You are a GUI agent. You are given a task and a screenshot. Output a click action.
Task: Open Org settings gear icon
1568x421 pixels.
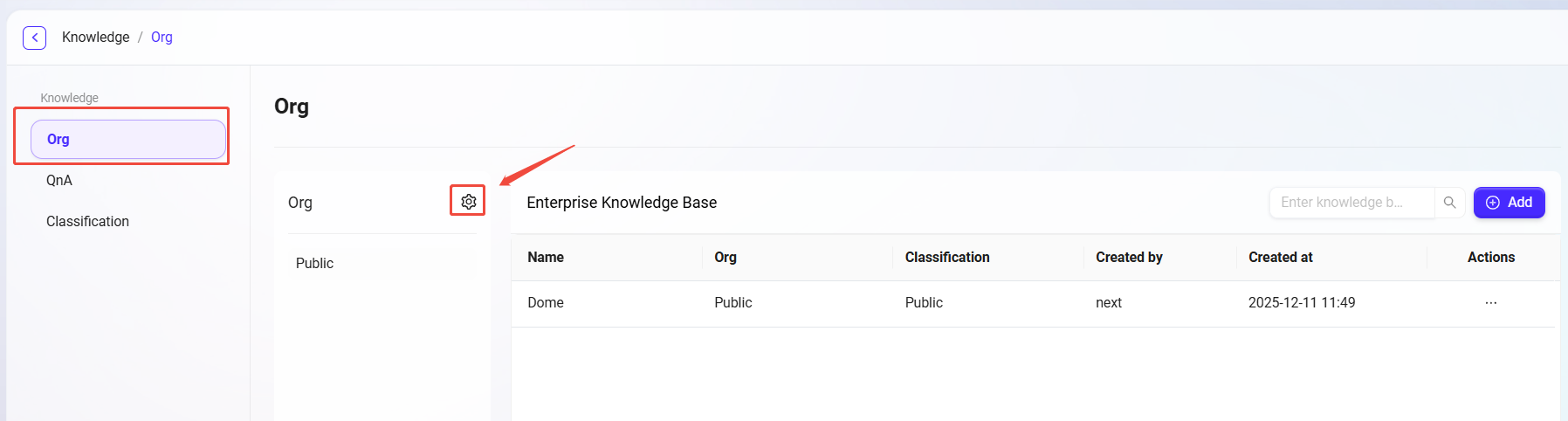pyautogui.click(x=469, y=202)
